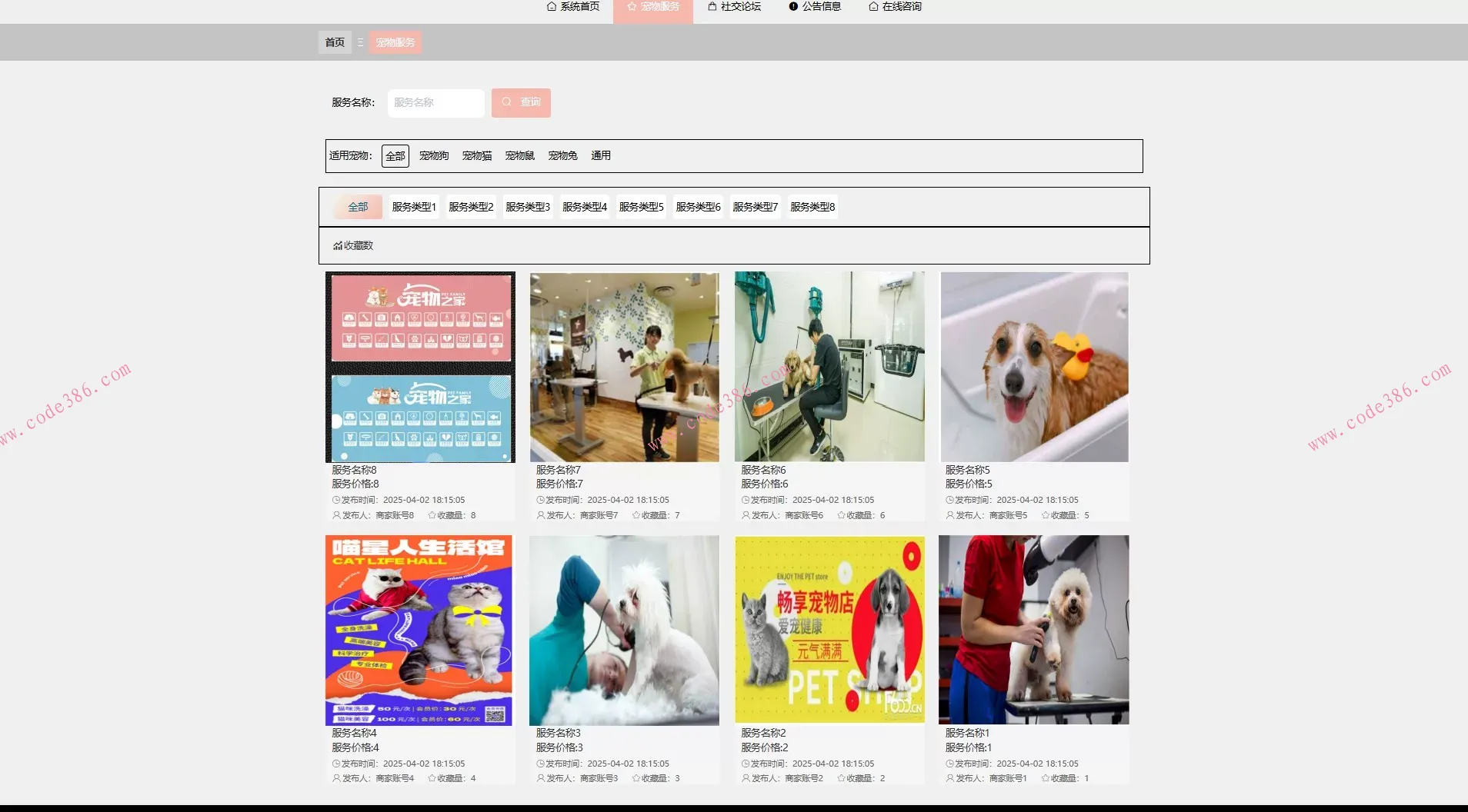The height and width of the screenshot is (812, 1468).
Task: Open the 服务名称6 grooming table thumbnail
Action: (829, 367)
